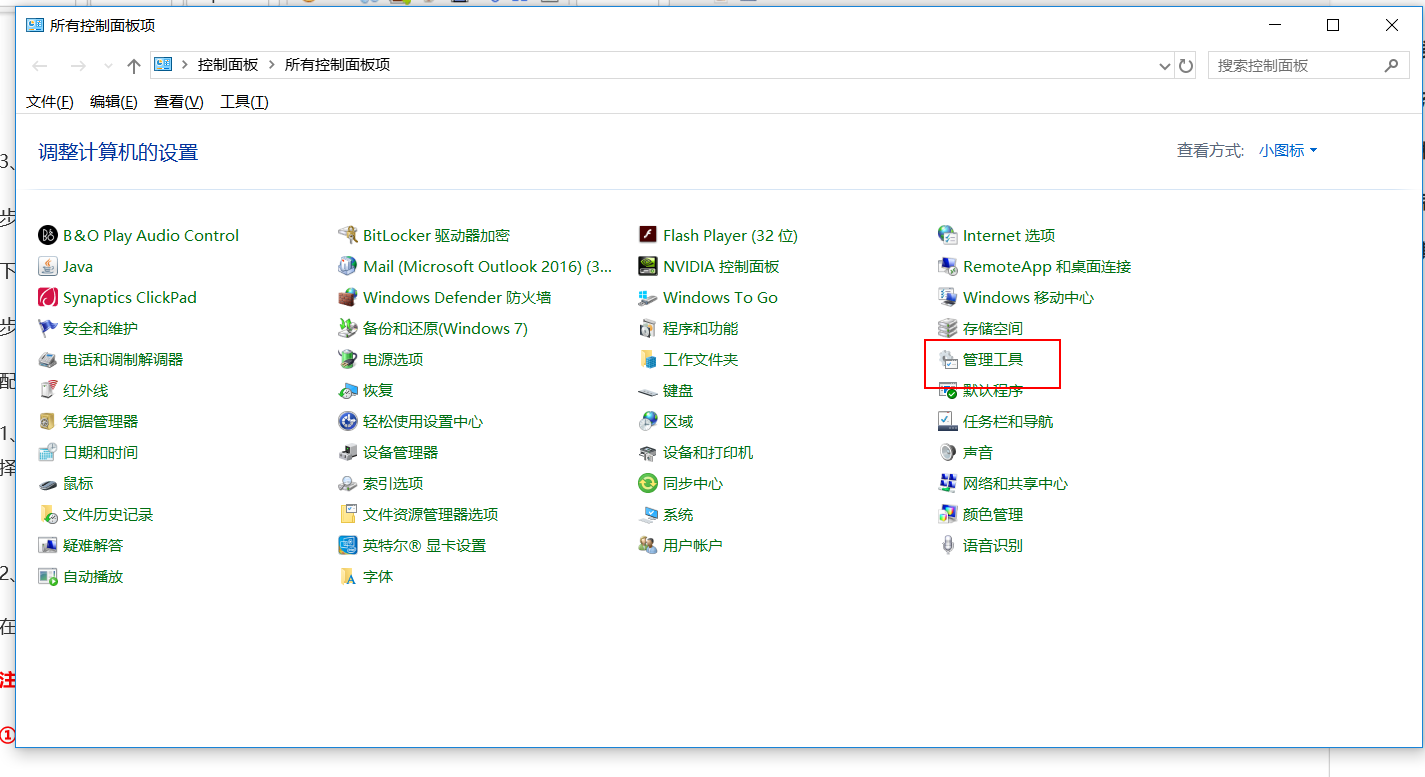
Task: Open the 文件历史记录 link
Action: pyautogui.click(x=108, y=515)
